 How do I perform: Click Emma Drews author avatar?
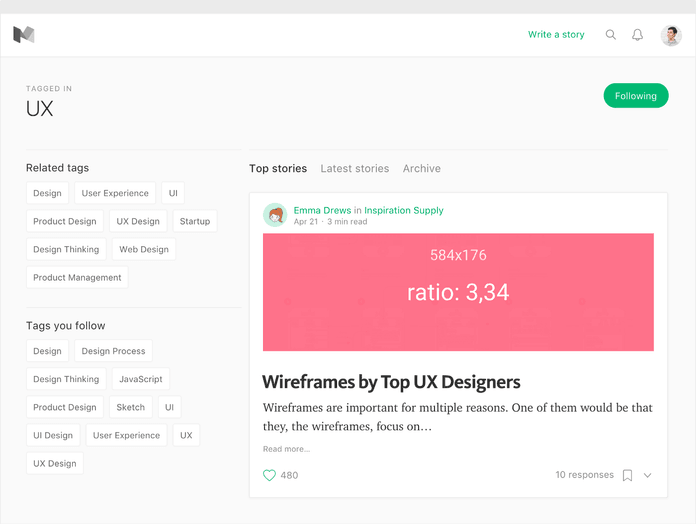(275, 215)
